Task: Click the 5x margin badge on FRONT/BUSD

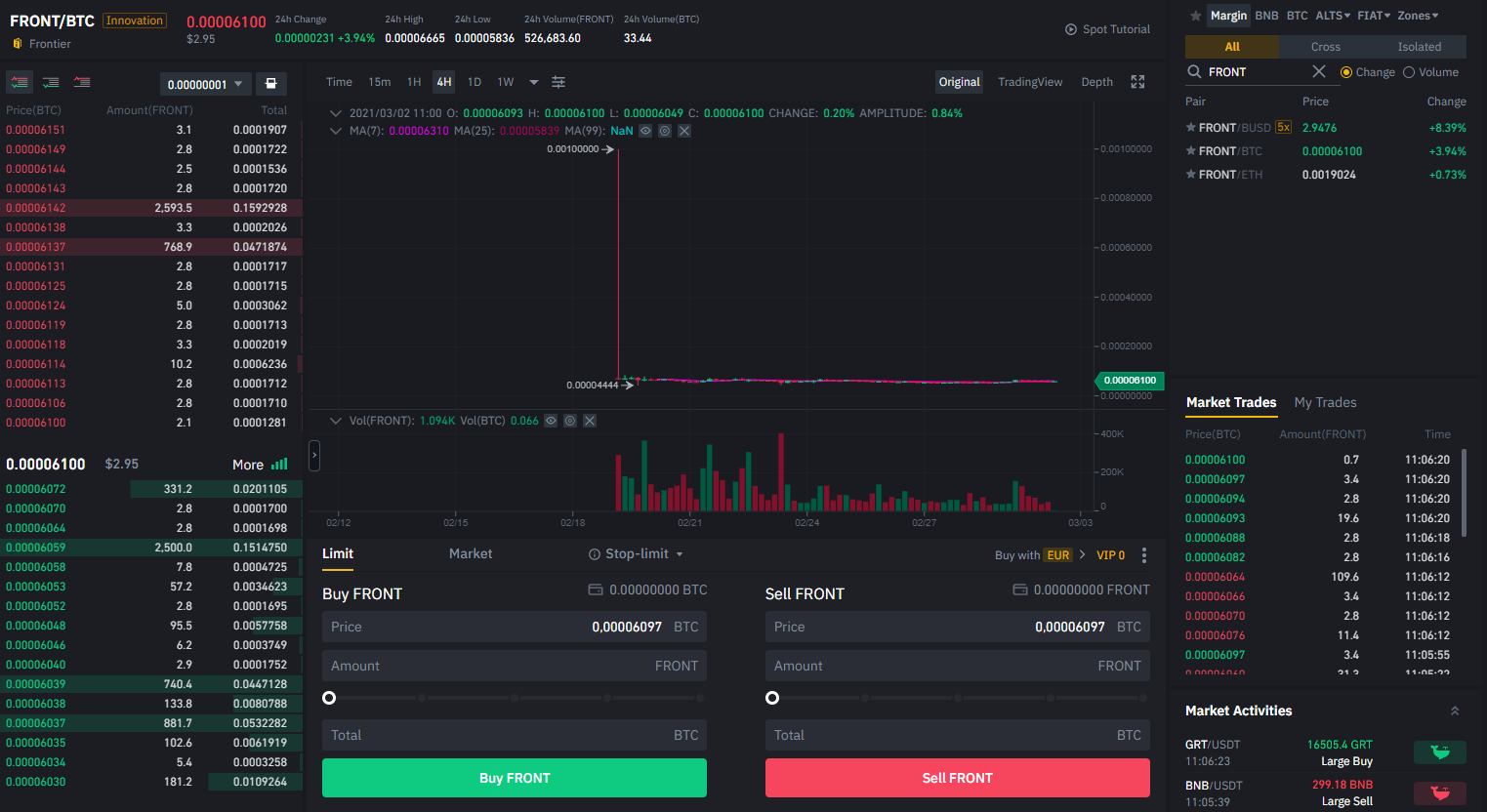Action: click(1284, 128)
